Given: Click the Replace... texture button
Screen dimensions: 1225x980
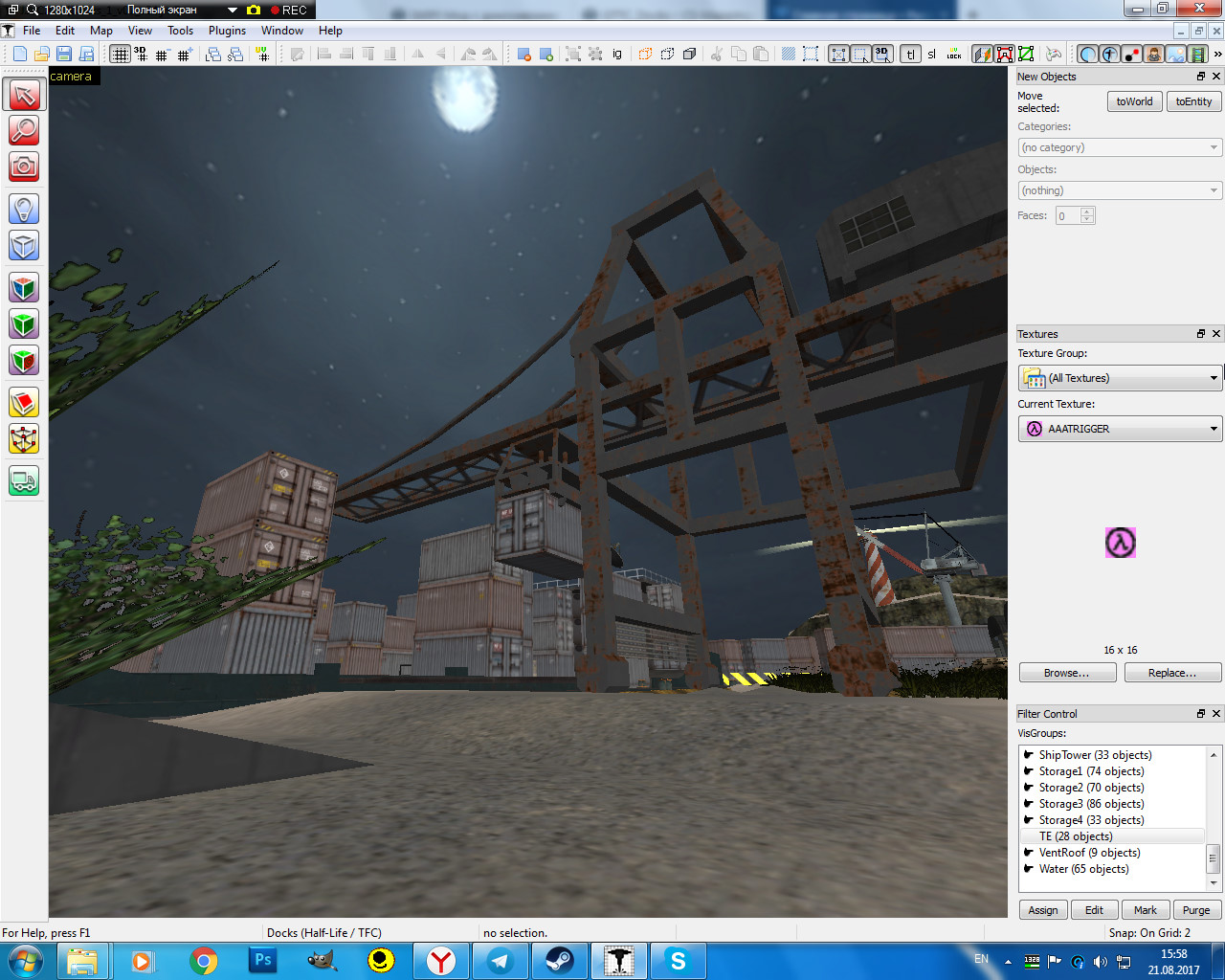Looking at the screenshot, I should (x=1172, y=673).
